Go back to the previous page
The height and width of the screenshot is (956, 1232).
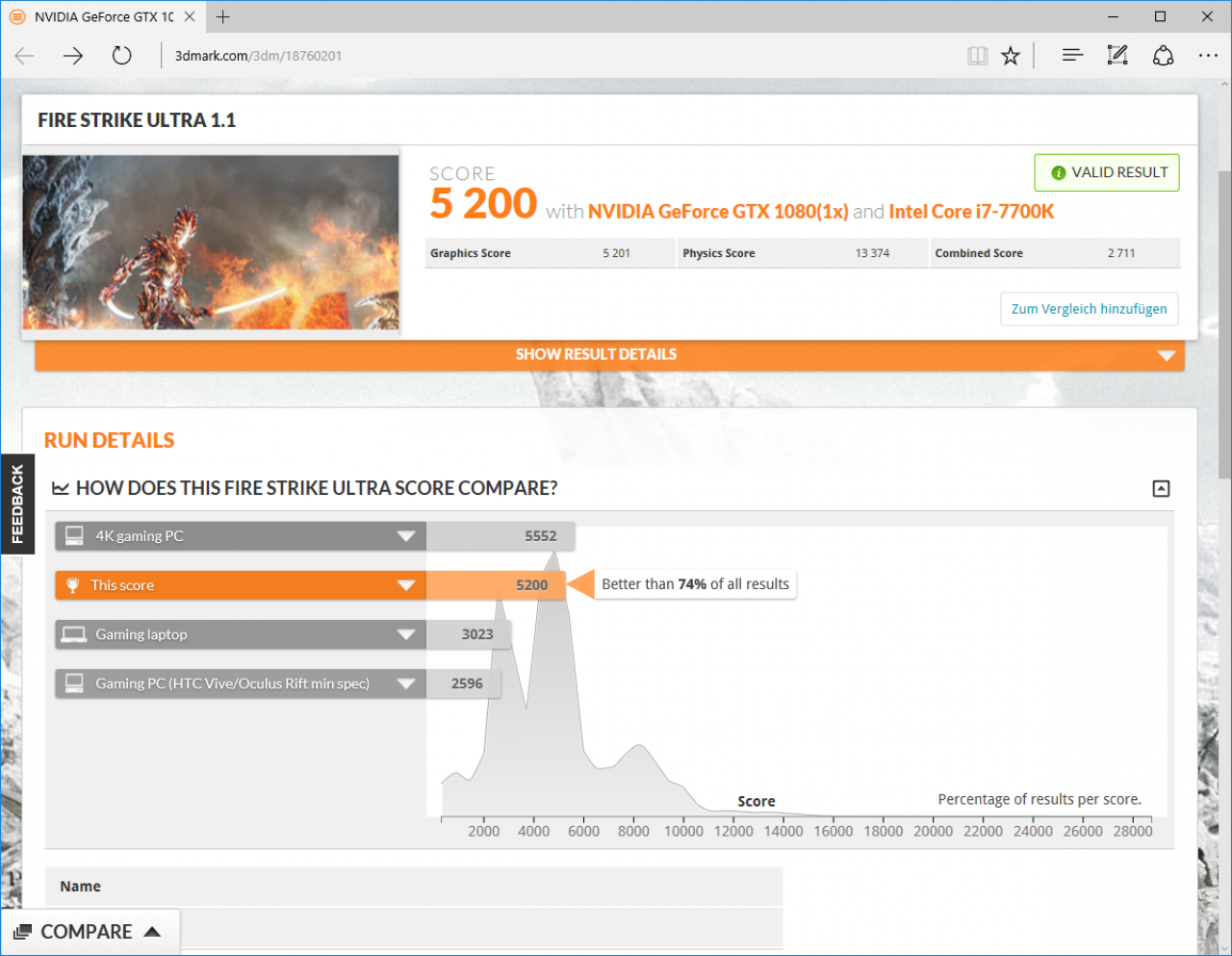click(25, 56)
